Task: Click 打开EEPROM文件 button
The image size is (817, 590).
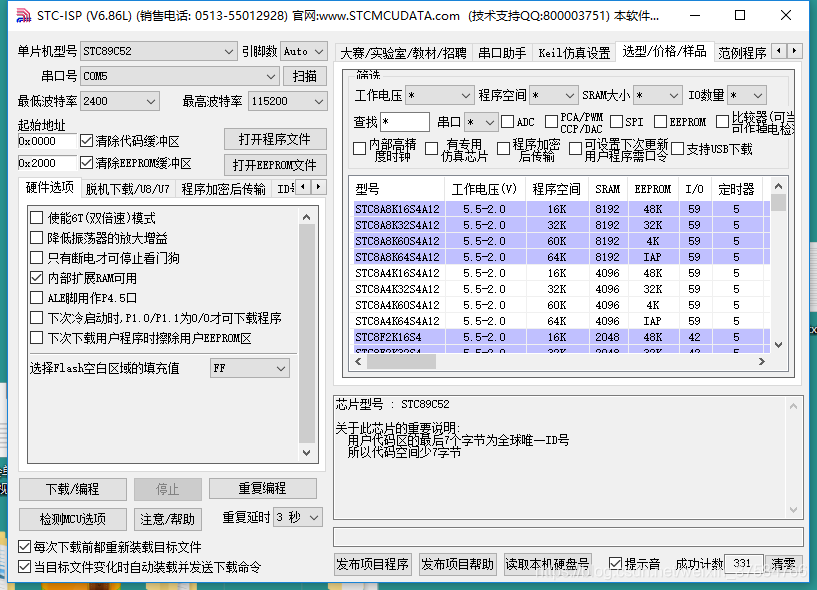Action: 275,165
